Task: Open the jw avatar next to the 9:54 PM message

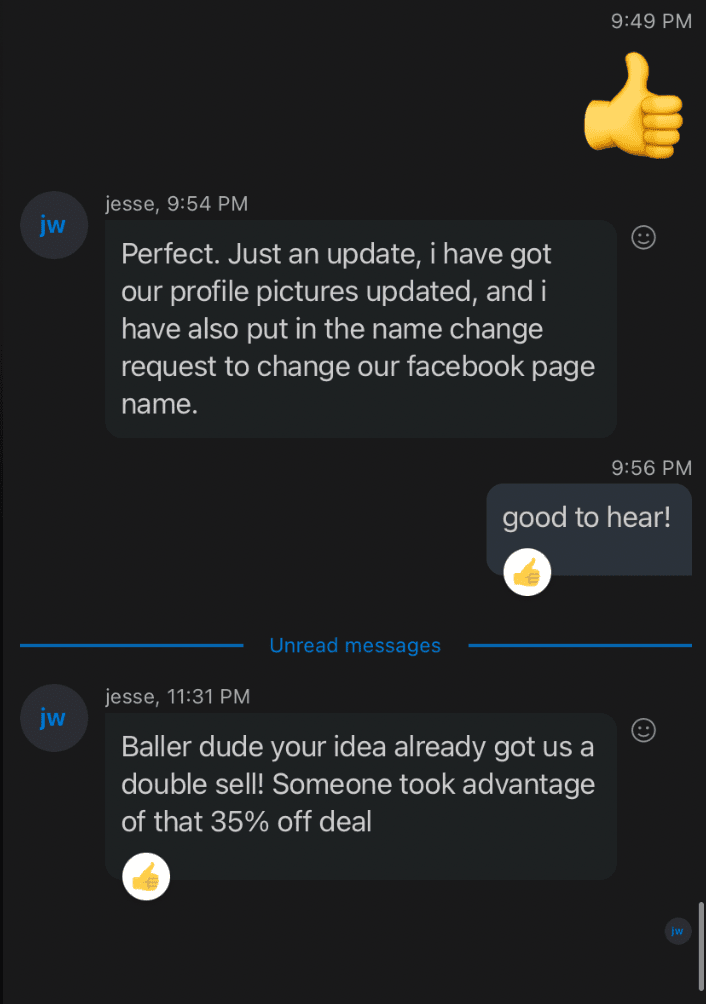Action: [x=54, y=225]
